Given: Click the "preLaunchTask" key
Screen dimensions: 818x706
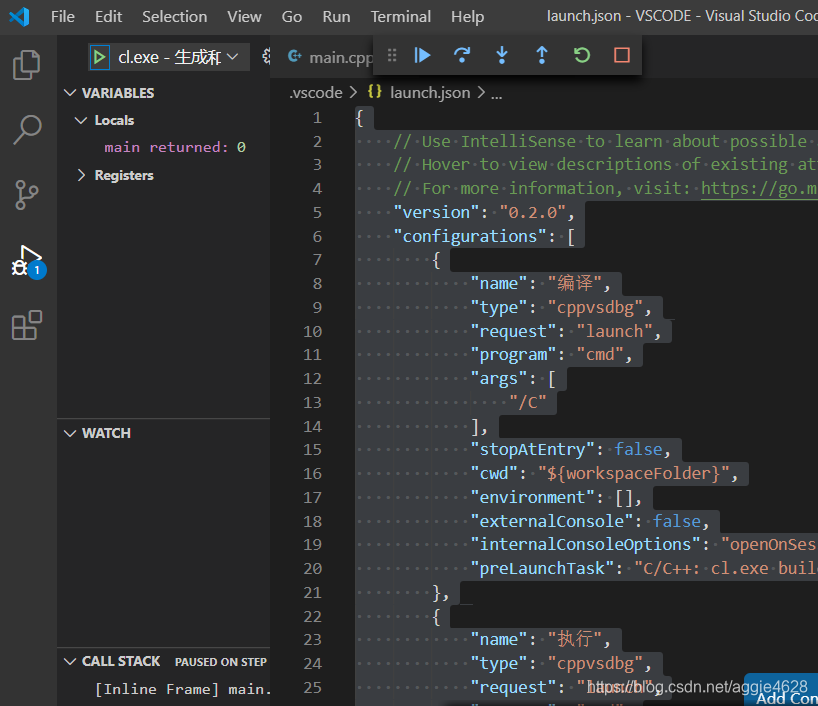Looking at the screenshot, I should tap(542, 568).
